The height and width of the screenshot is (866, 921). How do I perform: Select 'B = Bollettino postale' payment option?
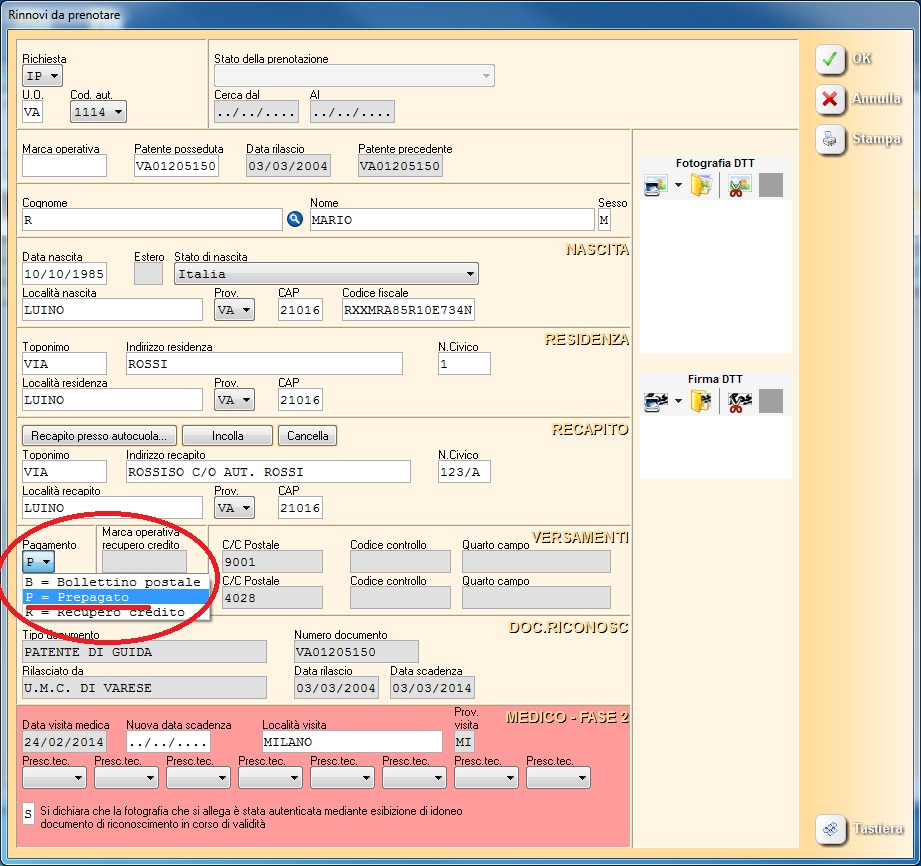[116, 581]
